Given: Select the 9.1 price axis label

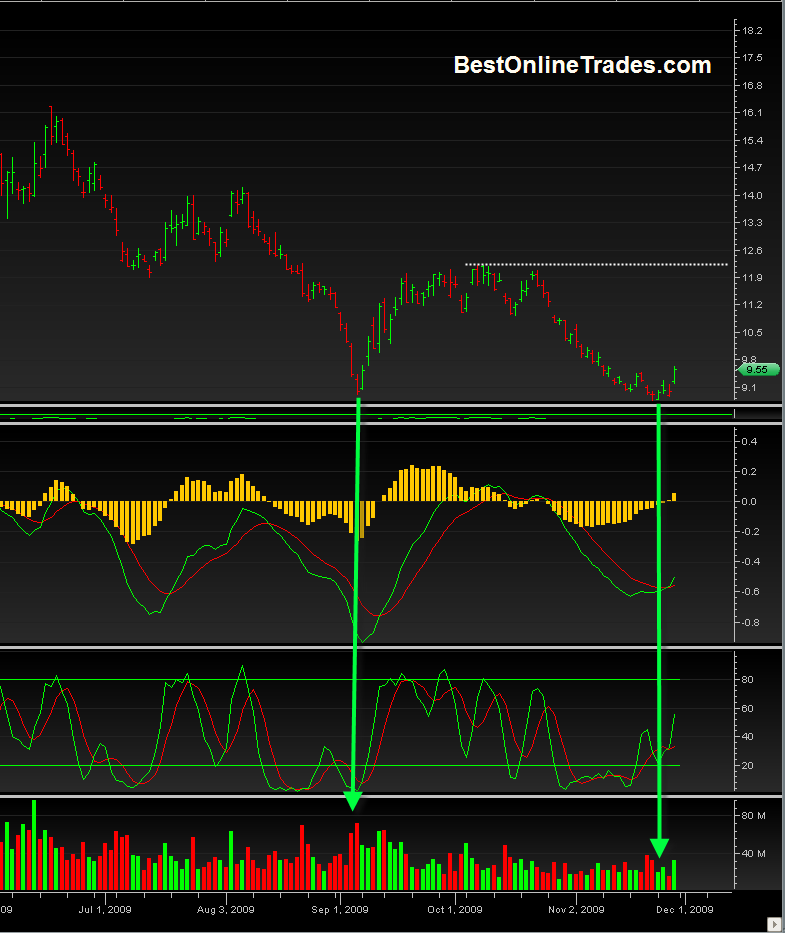Looking at the screenshot, I should click(x=749, y=388).
